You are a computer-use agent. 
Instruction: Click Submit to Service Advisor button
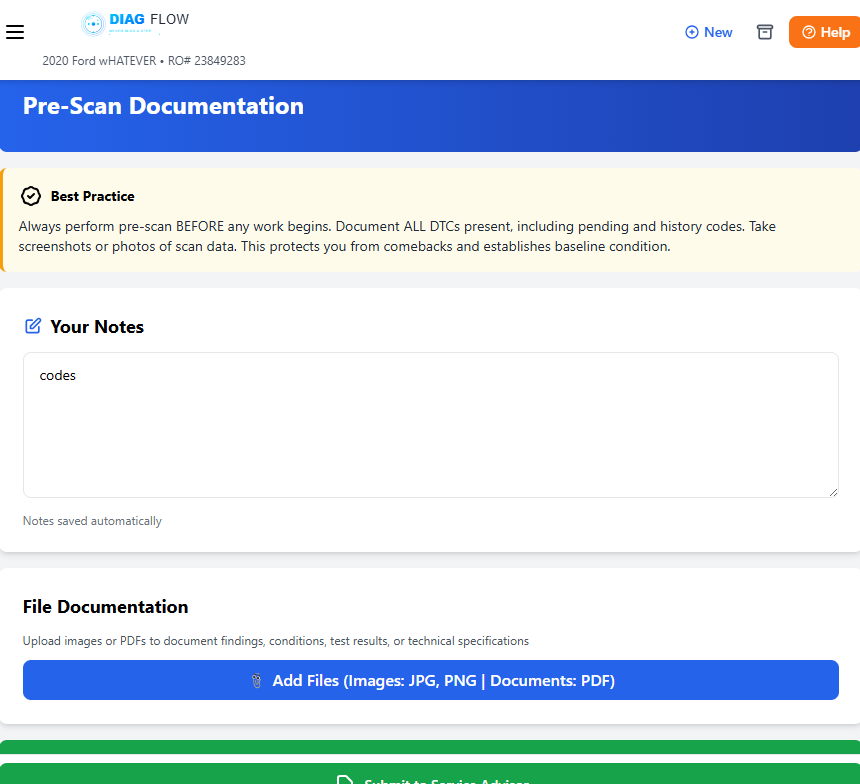pos(430,775)
